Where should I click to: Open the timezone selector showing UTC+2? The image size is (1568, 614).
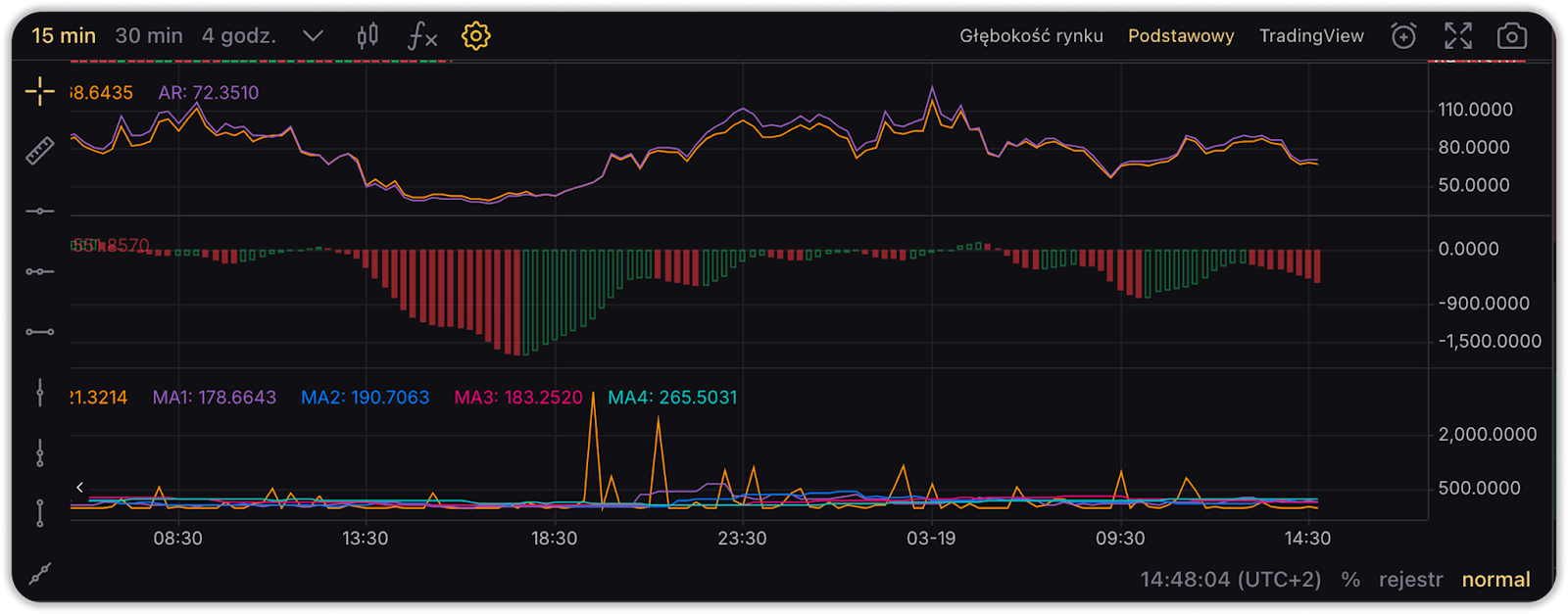pyautogui.click(x=1230, y=580)
